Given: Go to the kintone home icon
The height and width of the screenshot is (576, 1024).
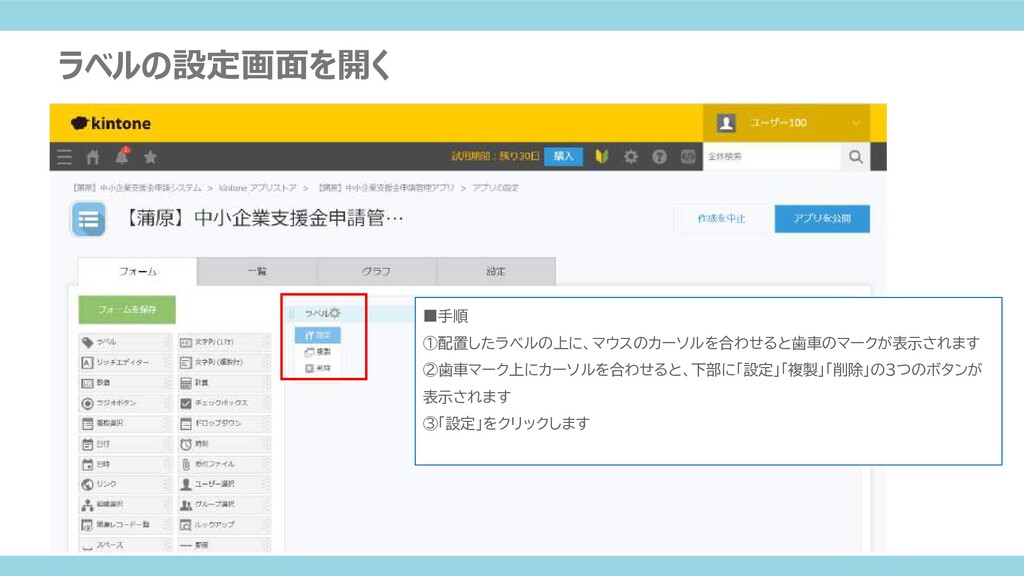Looking at the screenshot, I should [93, 157].
